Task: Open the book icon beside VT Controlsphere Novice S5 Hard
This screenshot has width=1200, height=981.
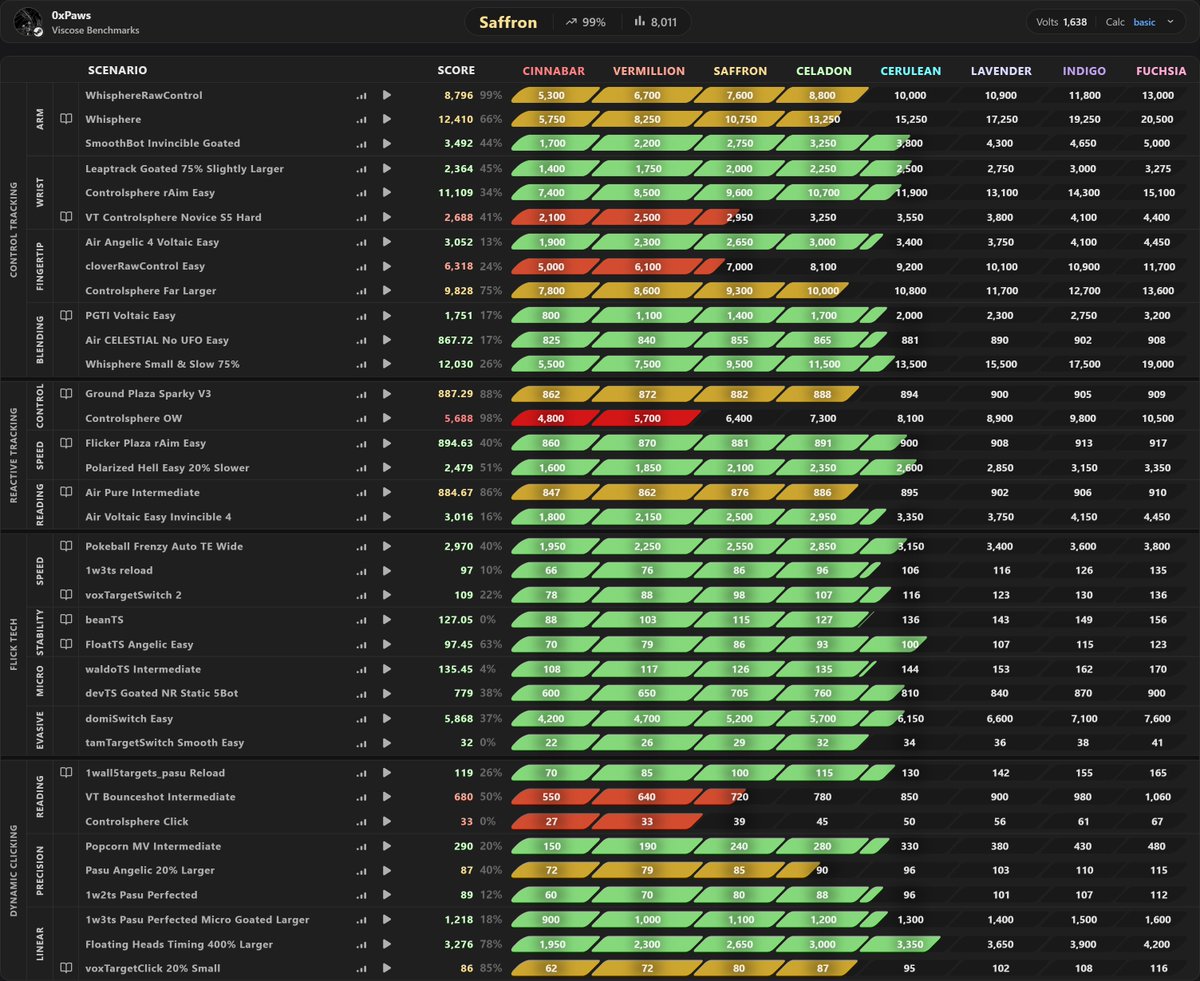Action: click(66, 217)
